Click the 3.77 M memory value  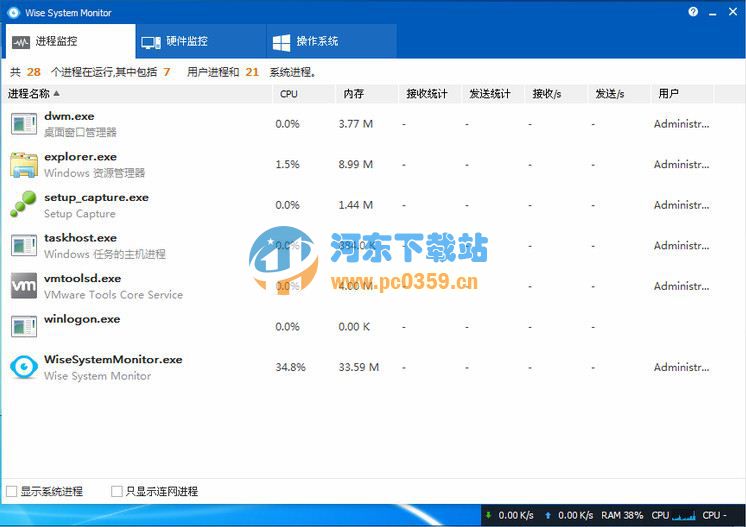click(x=356, y=124)
